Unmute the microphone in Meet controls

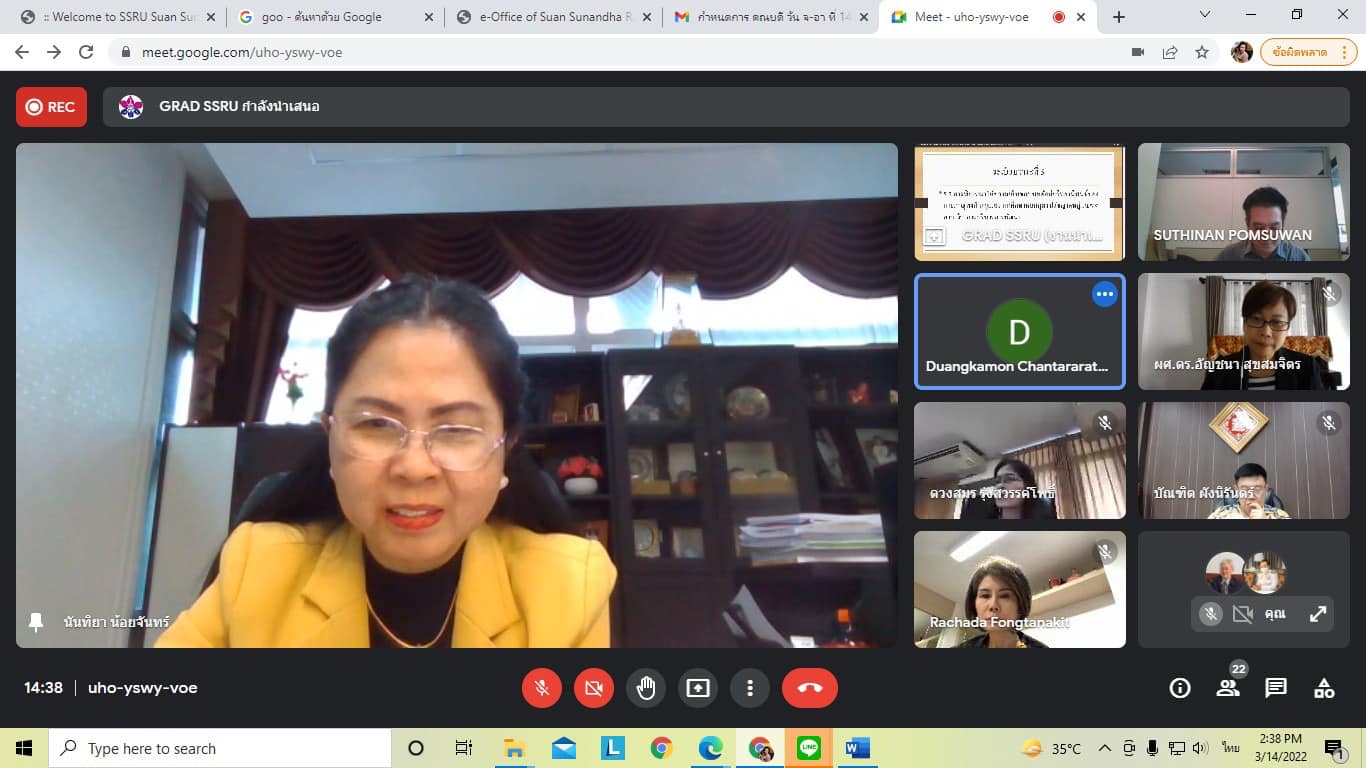(542, 688)
